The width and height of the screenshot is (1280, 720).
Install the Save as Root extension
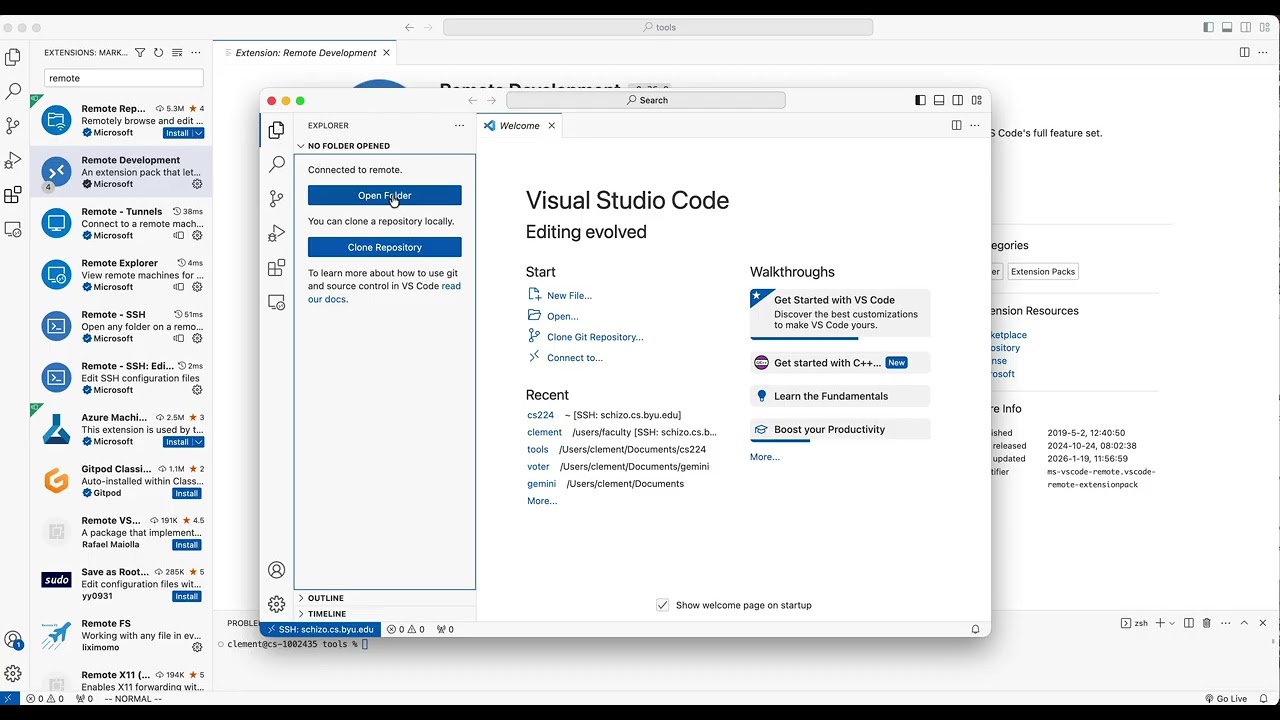coord(187,596)
